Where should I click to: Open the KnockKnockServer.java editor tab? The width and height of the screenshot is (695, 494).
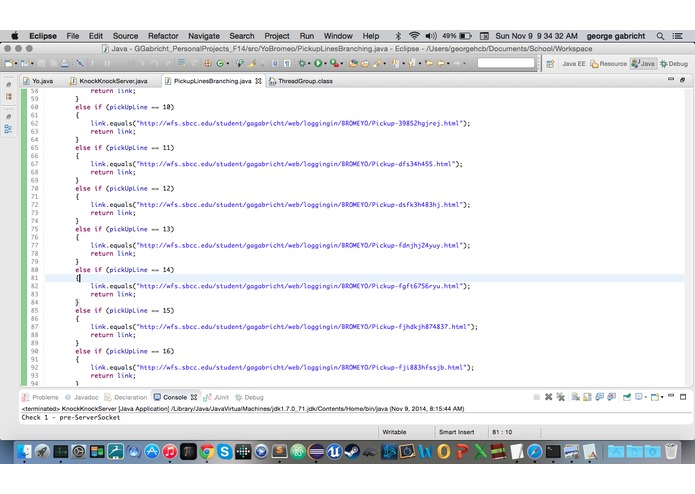(109, 81)
